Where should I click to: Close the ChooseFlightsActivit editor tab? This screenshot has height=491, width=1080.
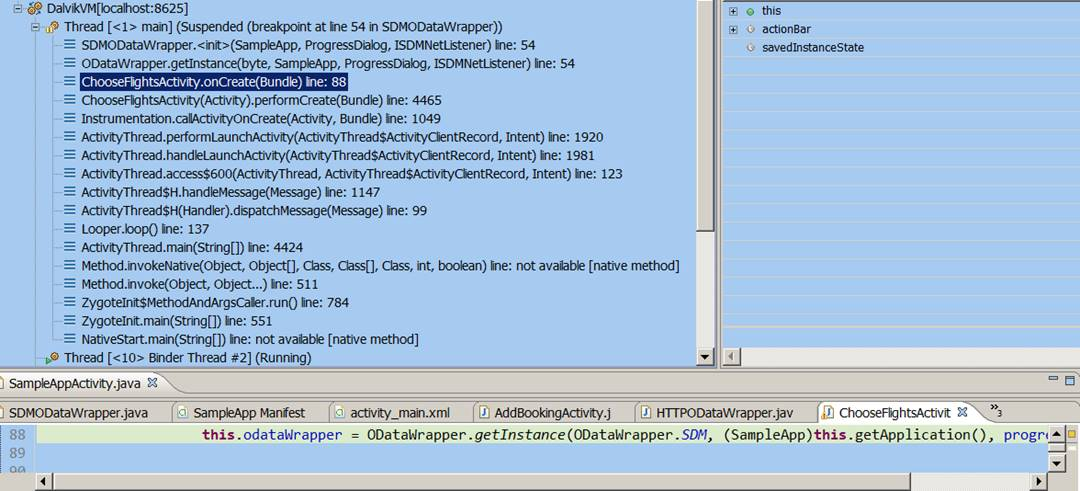click(x=963, y=412)
